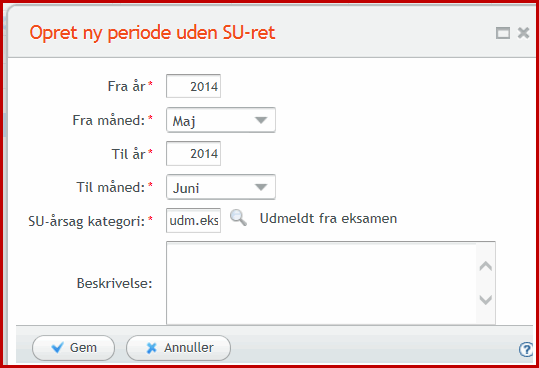
Task: Focus the Til år field
Action: pyautogui.click(x=194, y=153)
